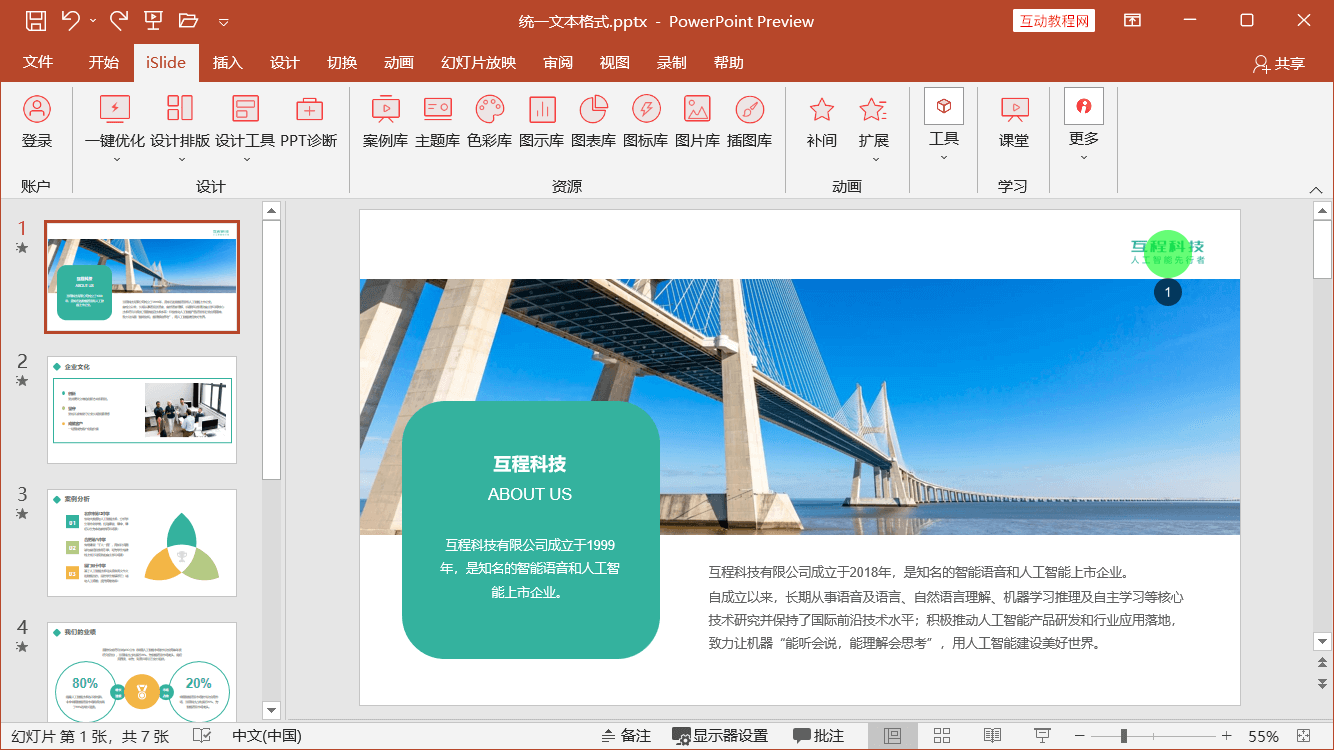This screenshot has width=1334, height=750.
Task: Click the Redo icon
Action: tap(119, 20)
